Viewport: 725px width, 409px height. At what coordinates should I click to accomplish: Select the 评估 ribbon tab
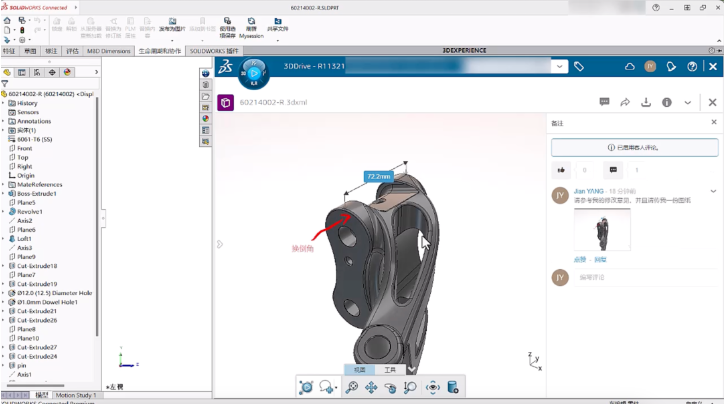pyautogui.click(x=72, y=51)
